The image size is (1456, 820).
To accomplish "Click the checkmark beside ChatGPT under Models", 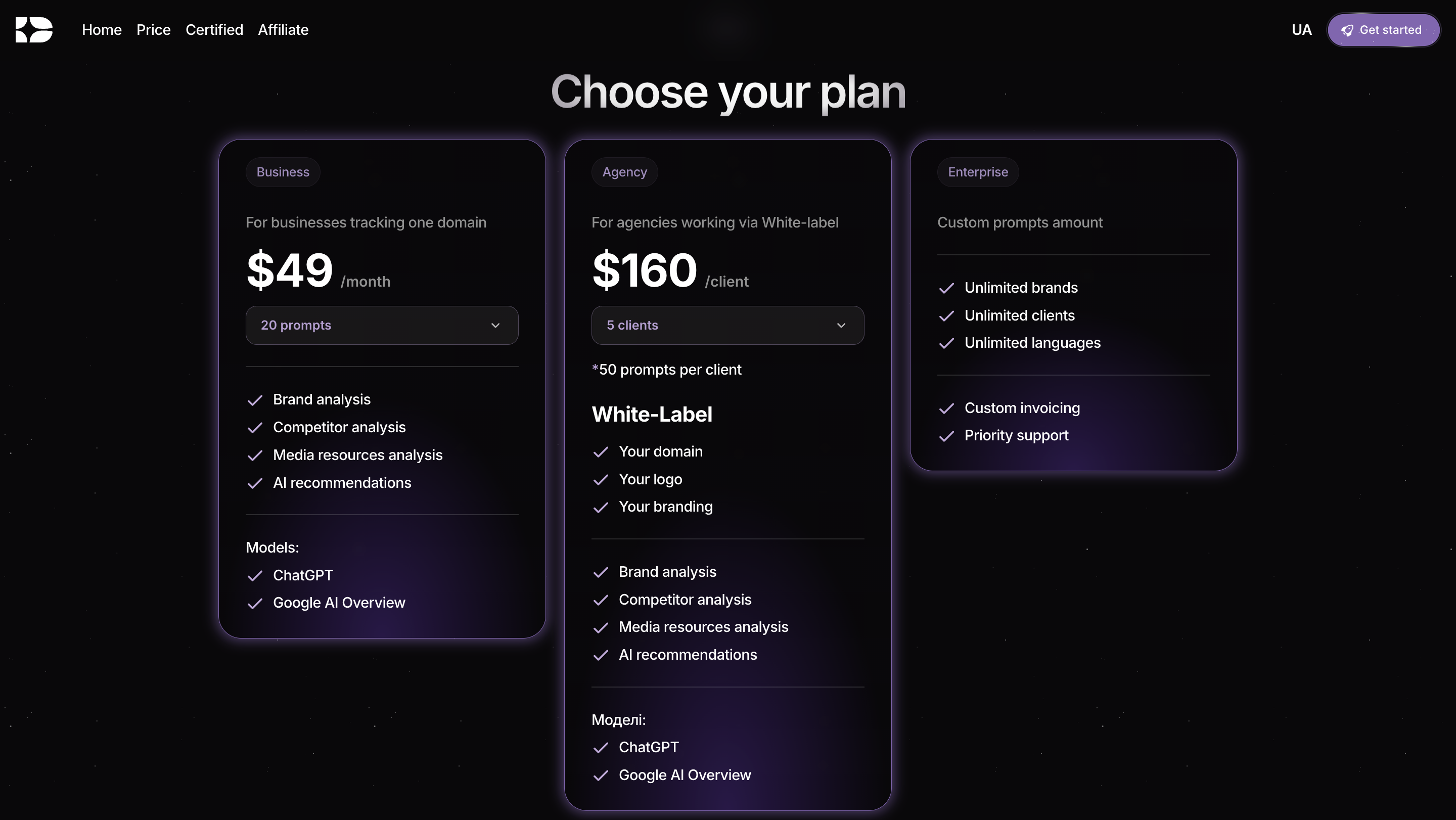I will point(255,576).
